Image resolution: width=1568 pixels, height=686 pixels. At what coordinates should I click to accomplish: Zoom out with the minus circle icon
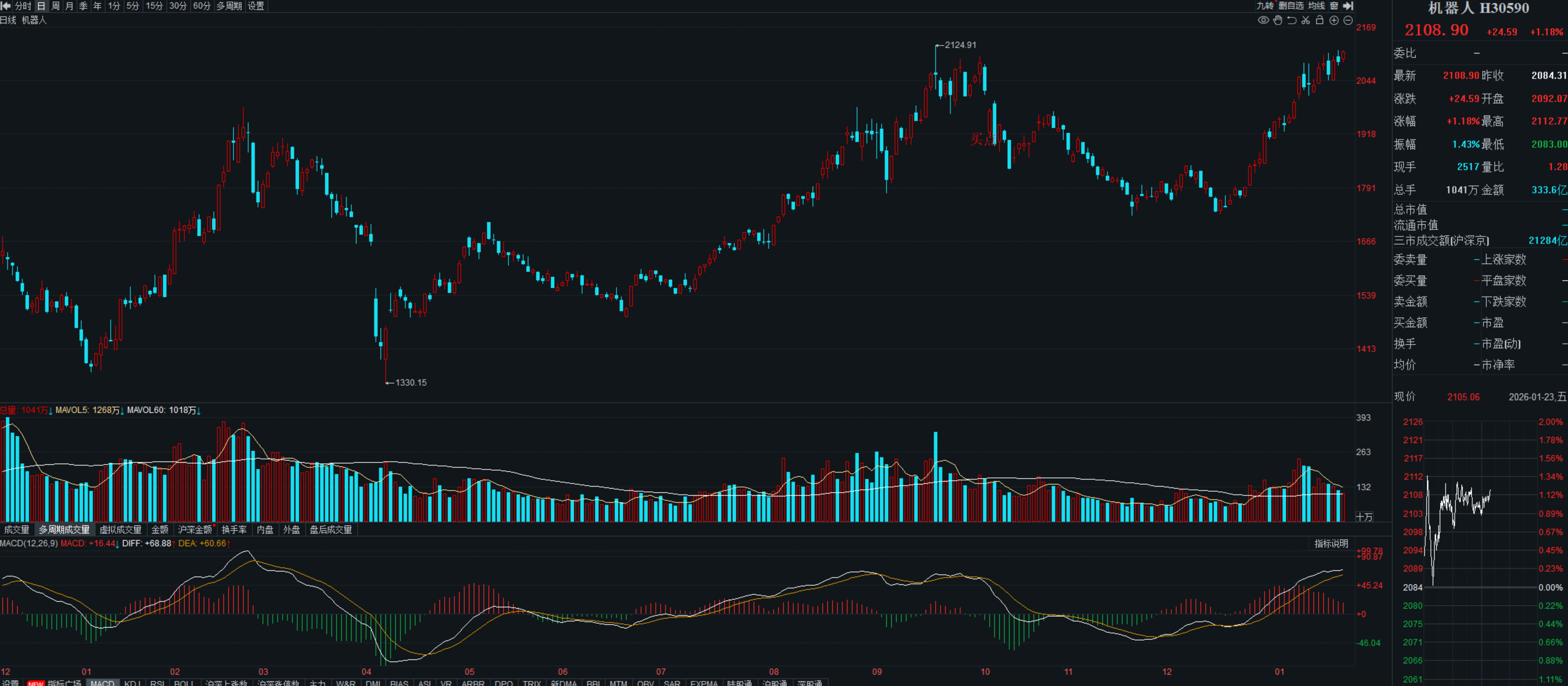(x=1348, y=20)
